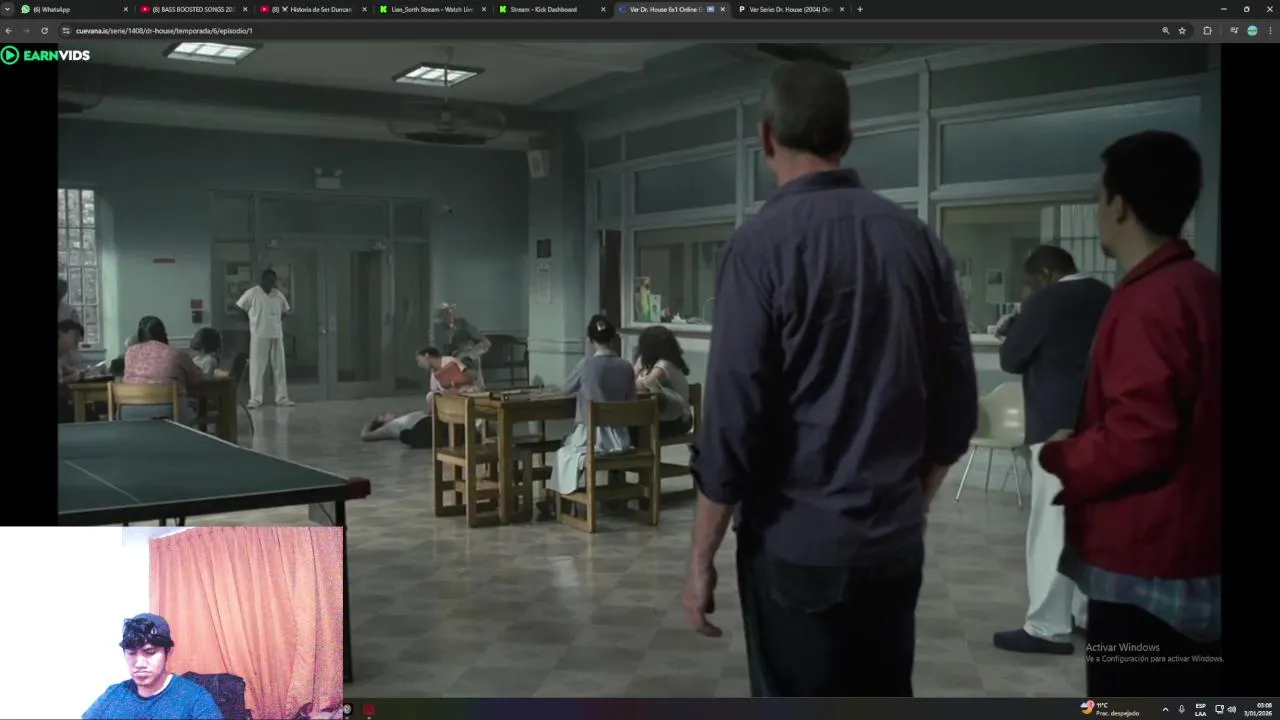Show hidden system tray icons
The height and width of the screenshot is (720, 1280).
point(1165,709)
